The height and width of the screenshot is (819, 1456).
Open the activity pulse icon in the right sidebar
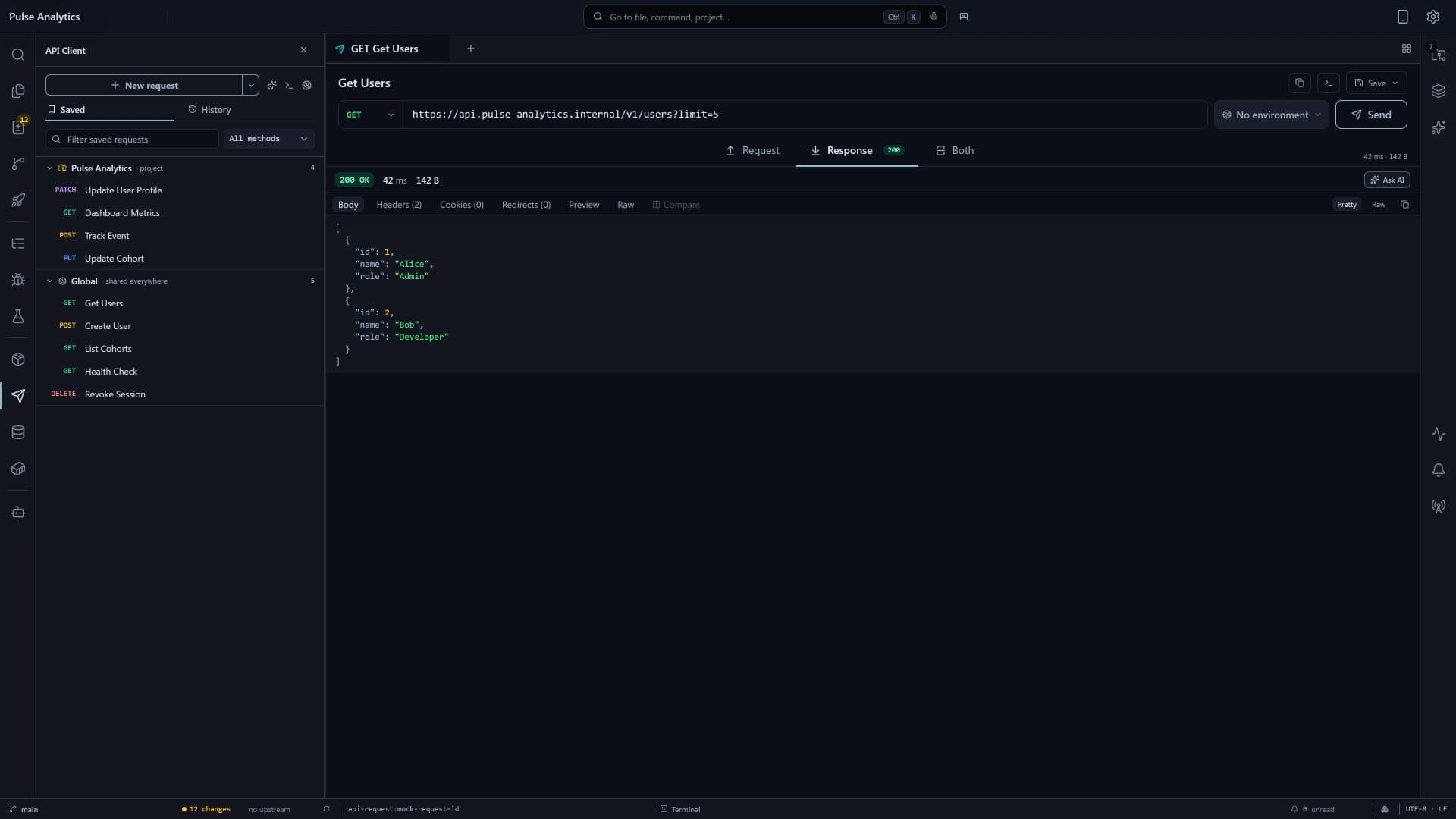(1439, 434)
